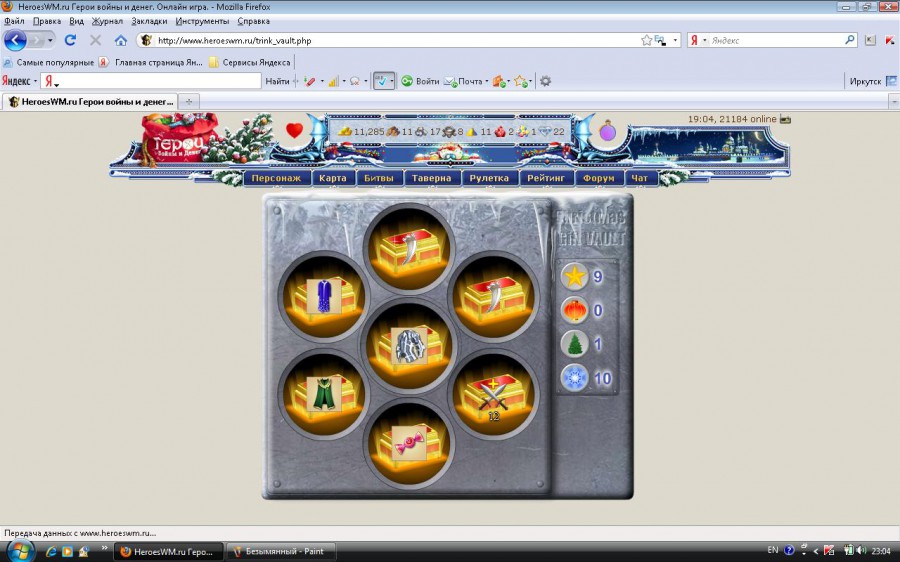Screen dimensions: 900x562
Task: Open the bottom chest with the candy
Action: 409,443
